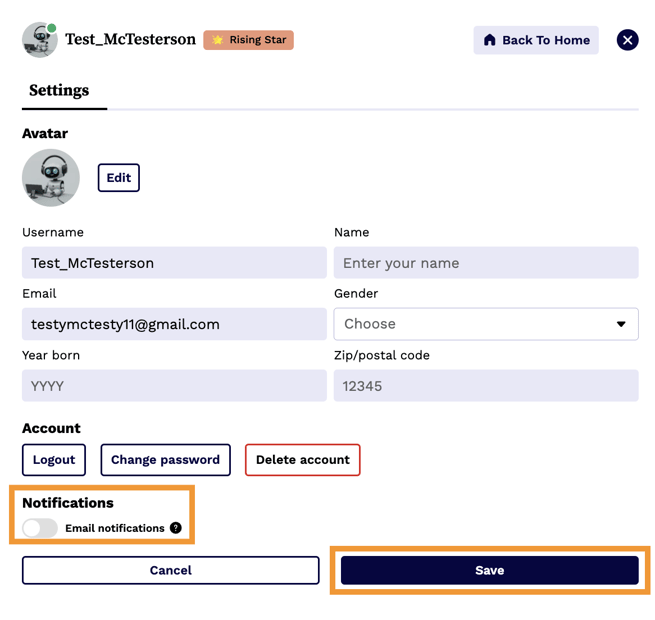Click the Gender dropdown arrow
Screen dimensions: 655x620
pyautogui.click(x=621, y=324)
